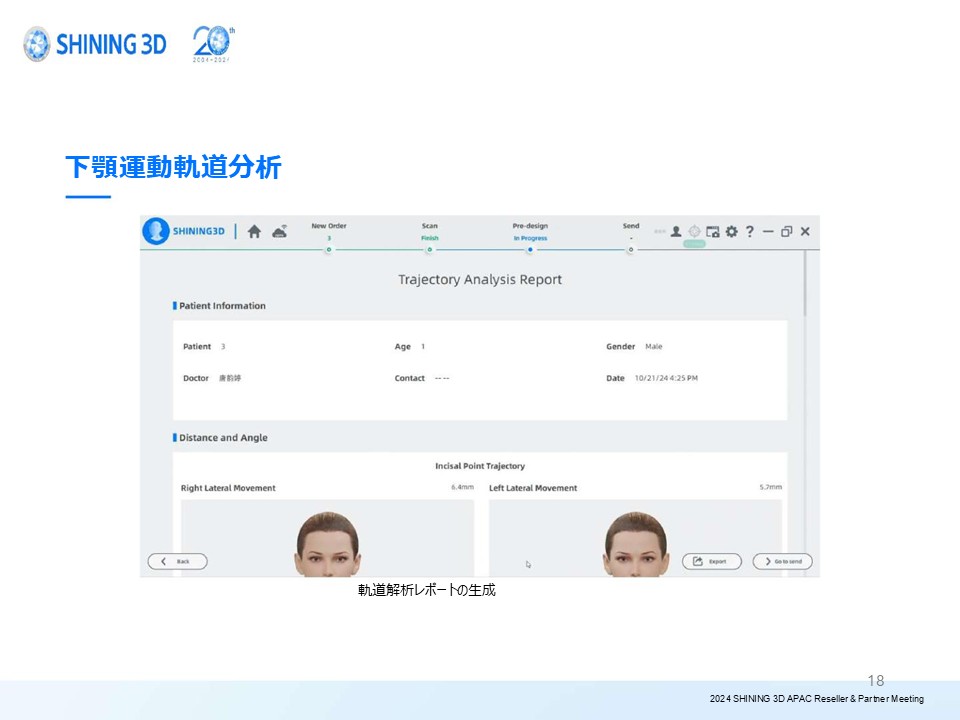The height and width of the screenshot is (720, 960).
Task: Minimize the SHINING3D application window
Action: [768, 231]
